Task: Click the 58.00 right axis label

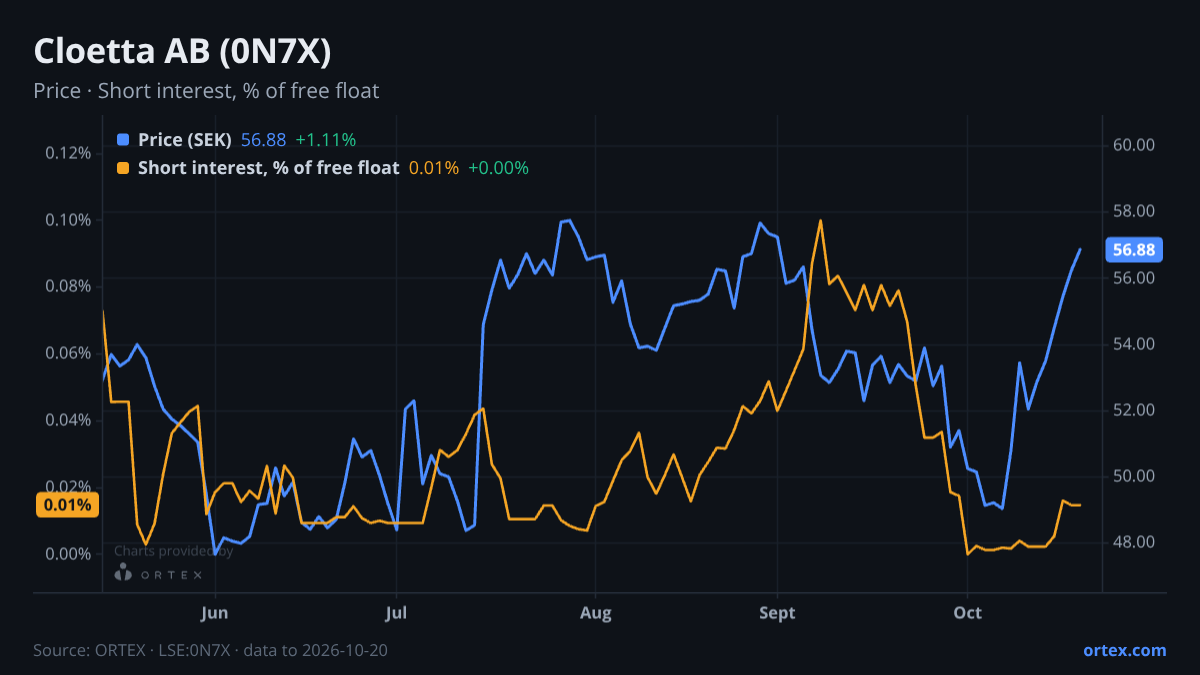Action: [1134, 211]
